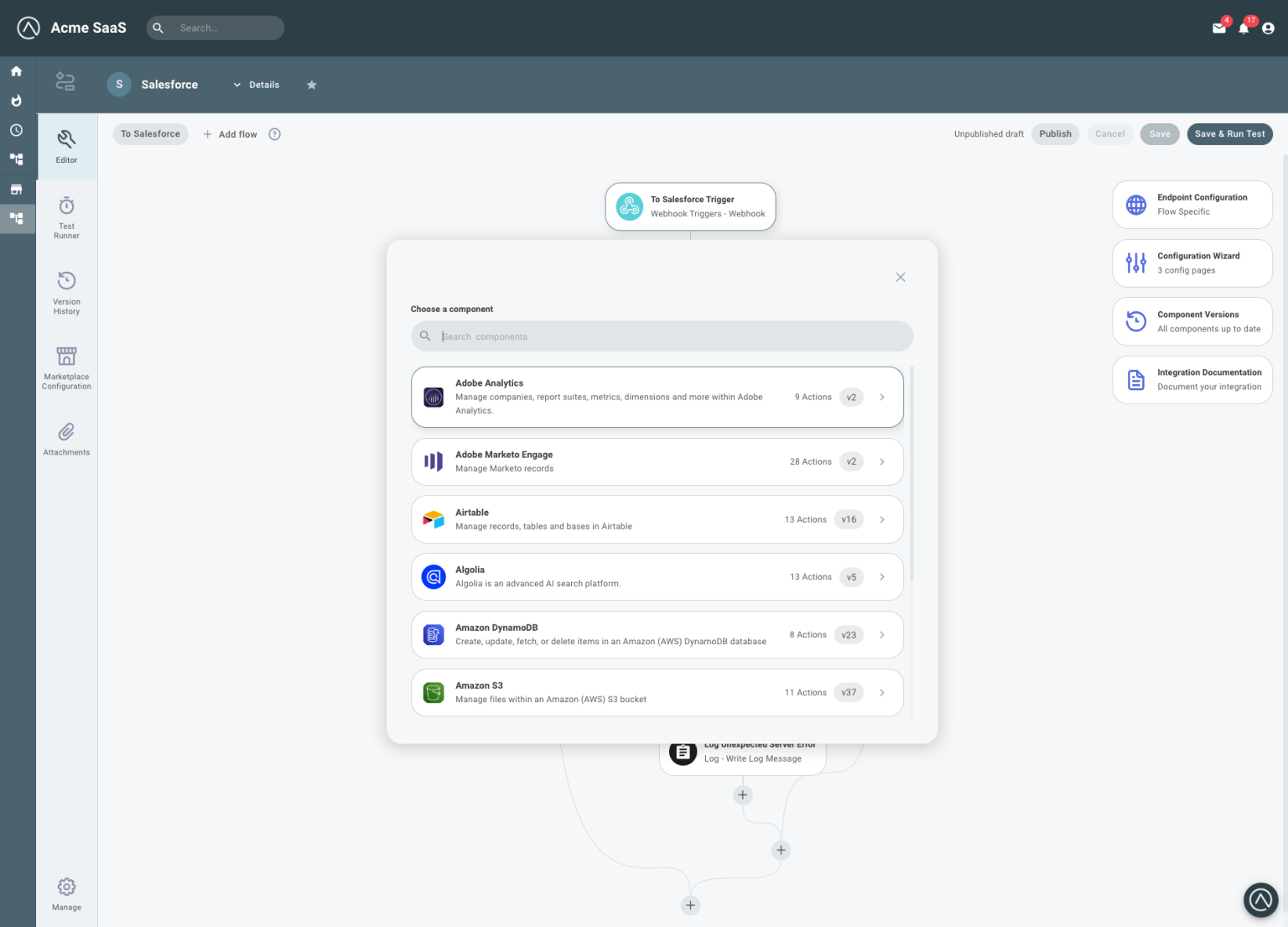Open the mail notifications icon
This screenshot has height=927, width=1288.
[1219, 28]
